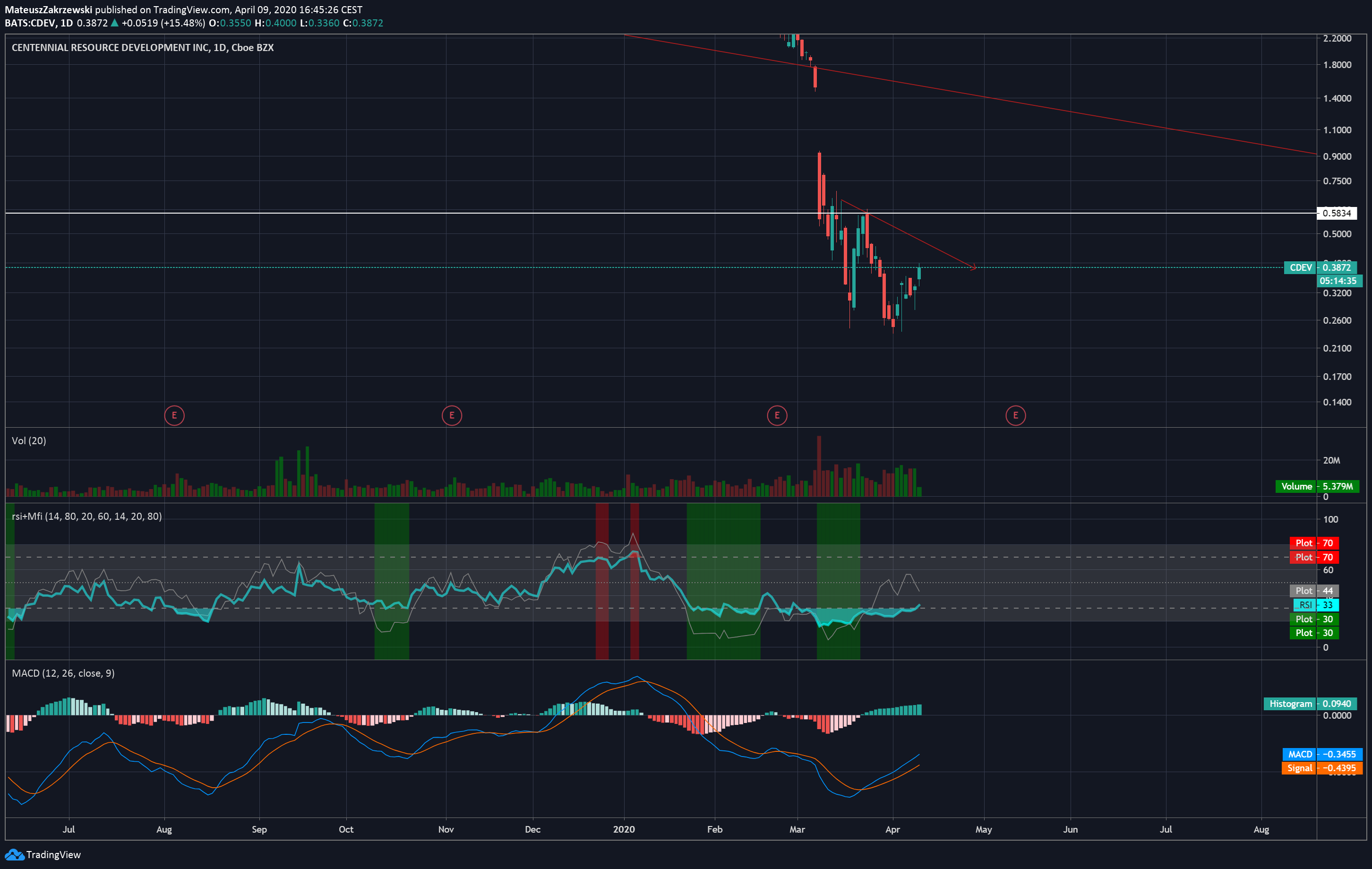
Task: Click the 20M volume axis label
Action: point(1331,460)
